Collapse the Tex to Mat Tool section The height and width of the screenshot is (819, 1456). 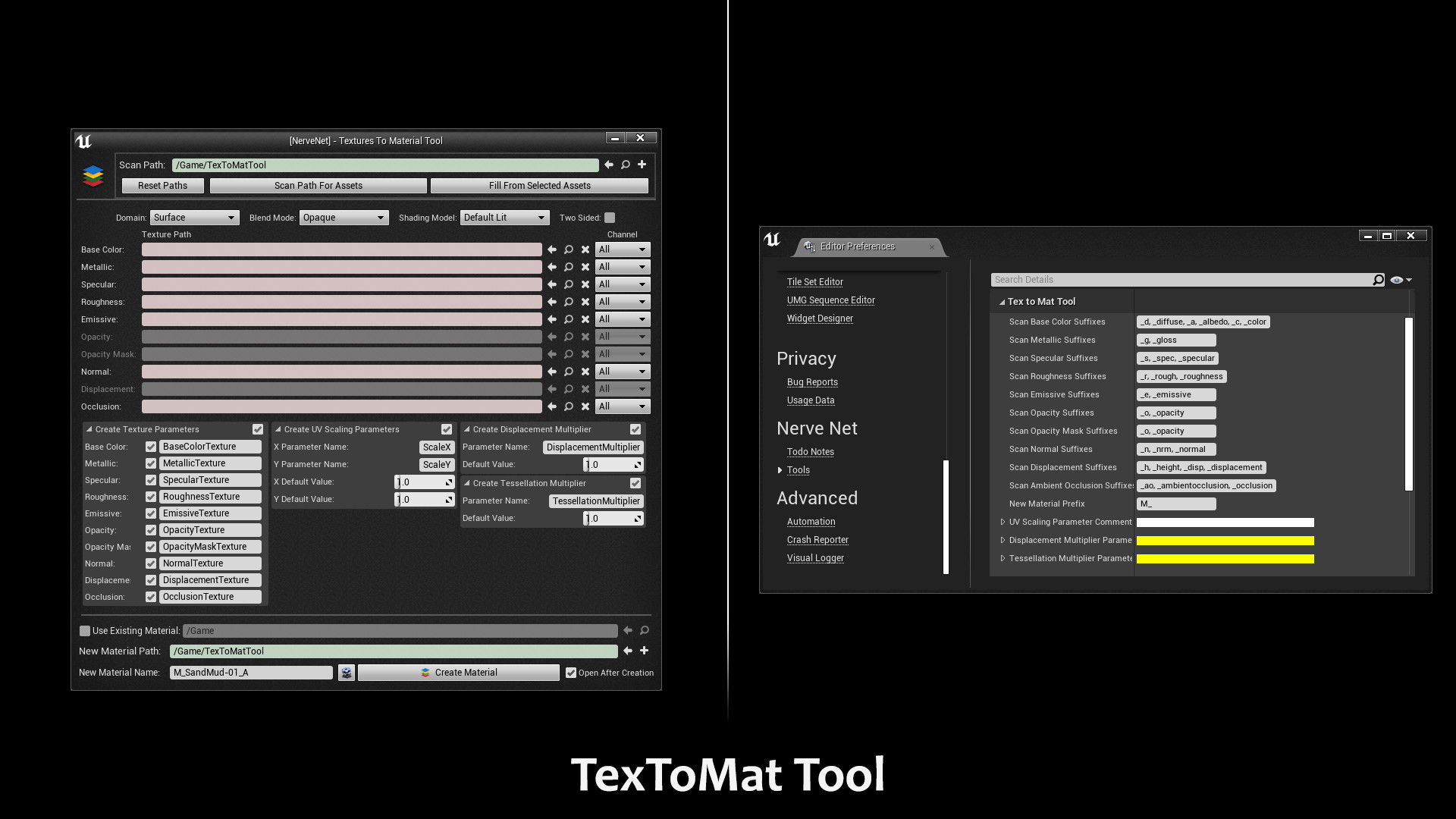coord(1002,302)
